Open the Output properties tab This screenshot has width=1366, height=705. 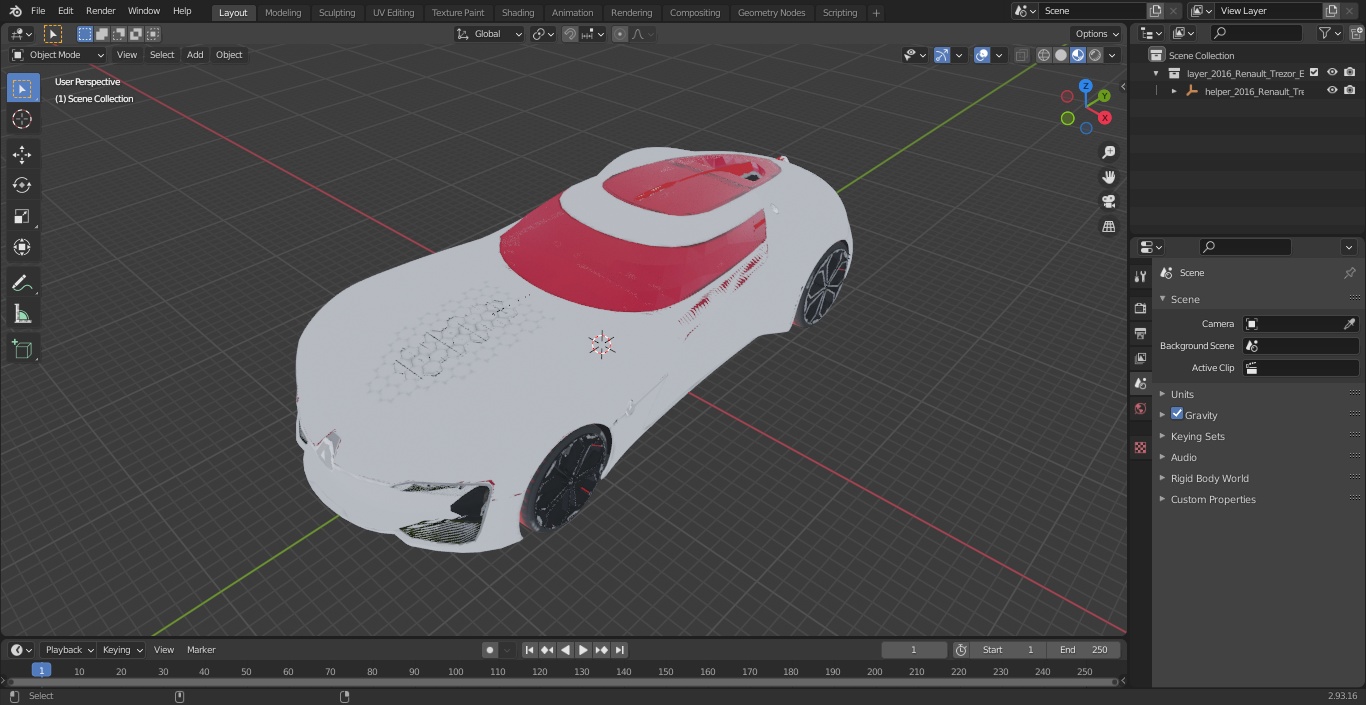(x=1140, y=333)
